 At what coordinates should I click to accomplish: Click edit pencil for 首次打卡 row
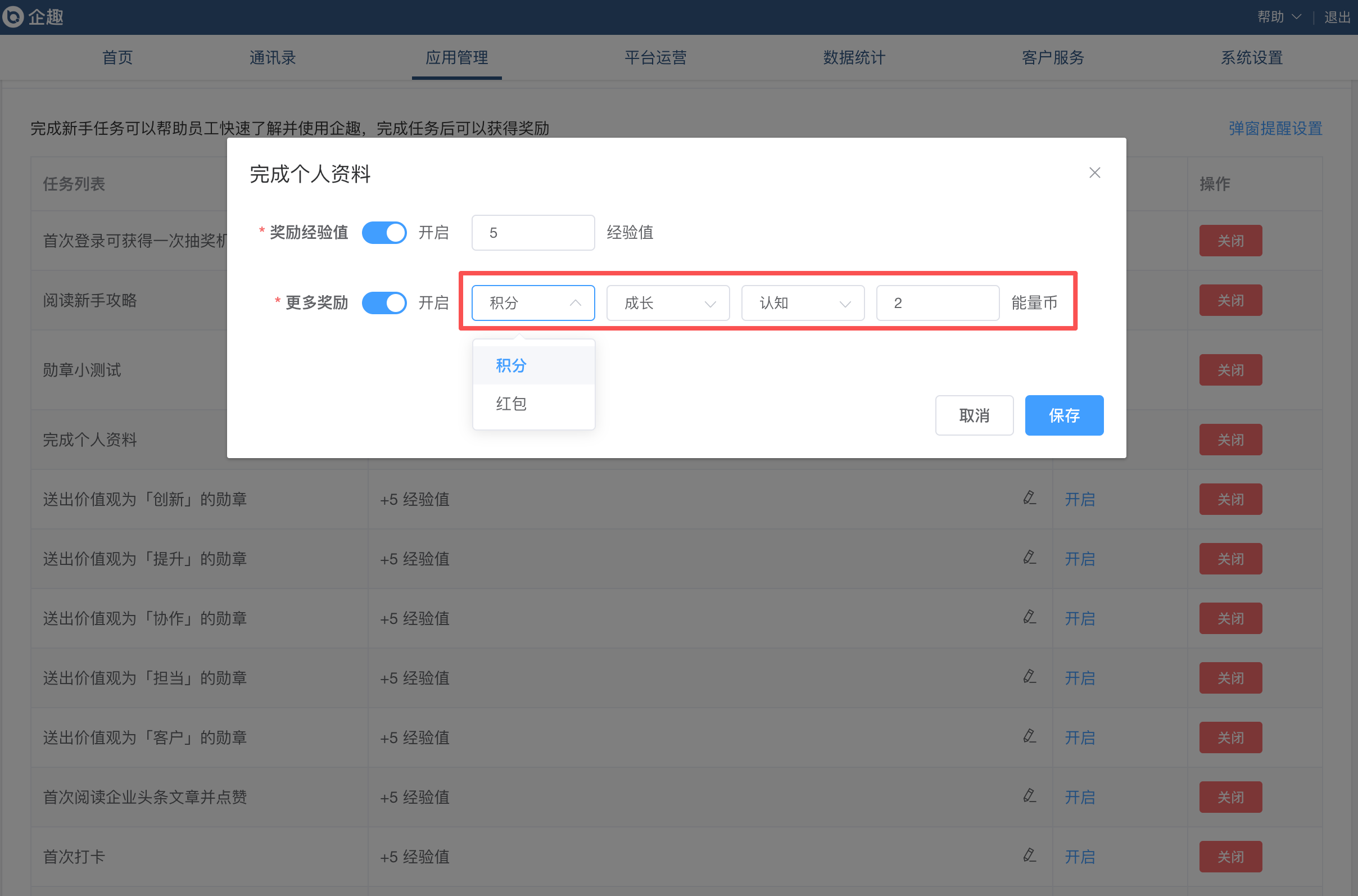pyautogui.click(x=1029, y=856)
